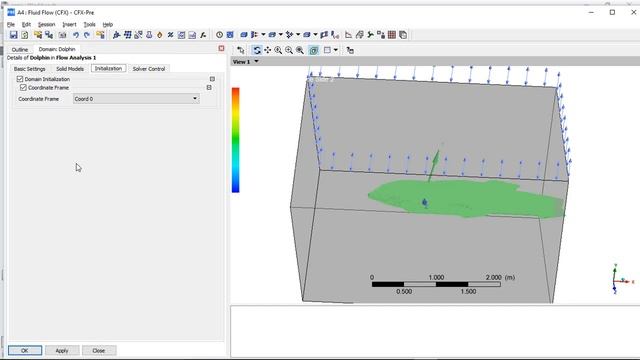
Task: Close the details panel with red icon
Action: 221,49
